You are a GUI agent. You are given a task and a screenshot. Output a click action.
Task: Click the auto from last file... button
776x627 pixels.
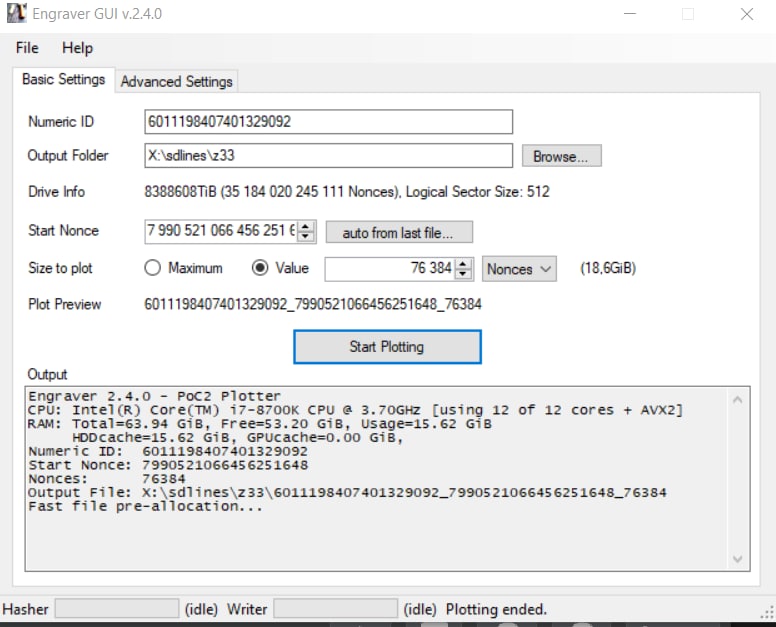(x=399, y=232)
